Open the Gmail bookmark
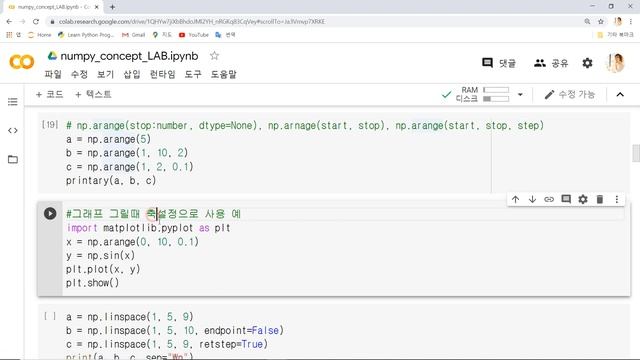This screenshot has width=640, height=360. pyautogui.click(x=133, y=35)
